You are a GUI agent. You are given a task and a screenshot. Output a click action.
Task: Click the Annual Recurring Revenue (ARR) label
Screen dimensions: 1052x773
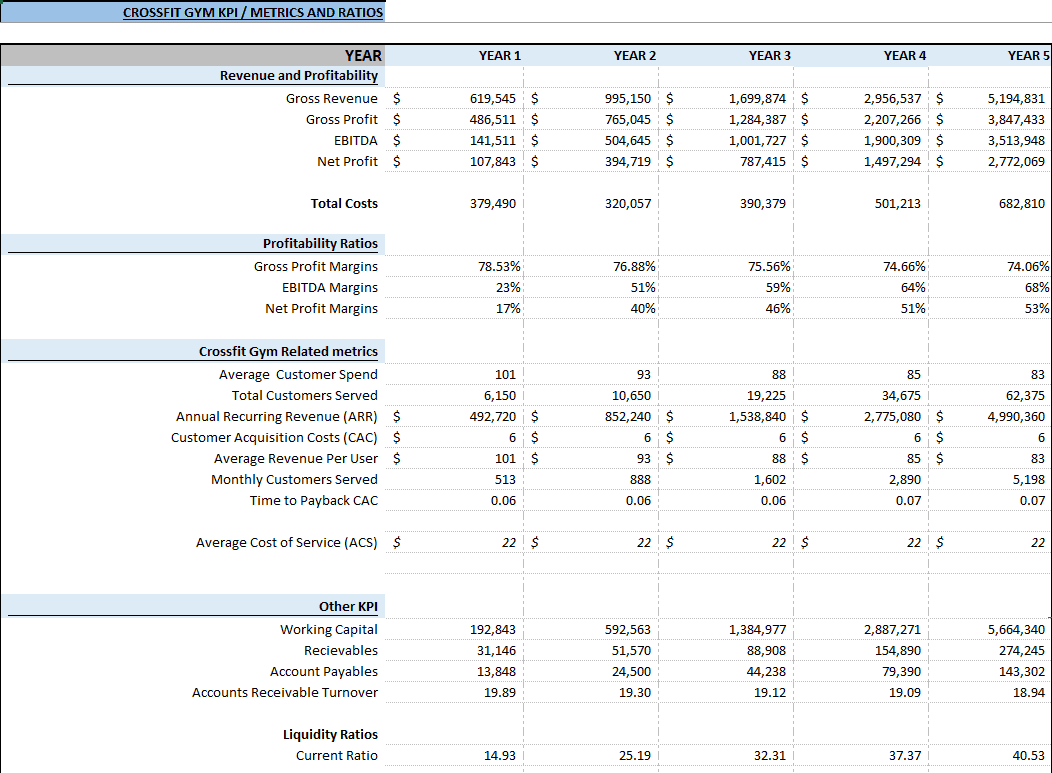[x=276, y=417]
